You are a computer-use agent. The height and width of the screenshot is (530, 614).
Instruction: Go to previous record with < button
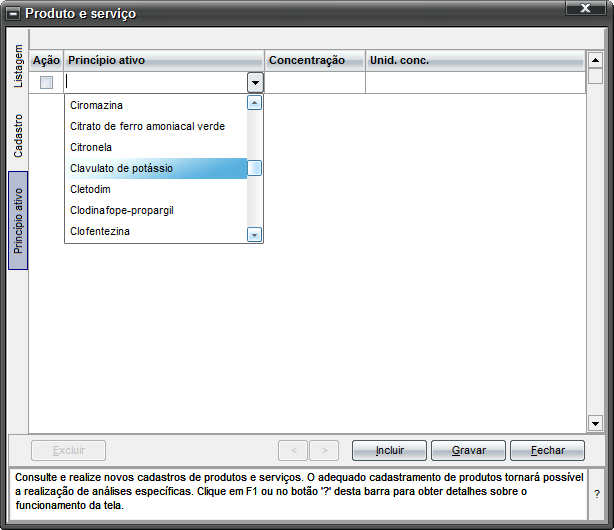293,450
